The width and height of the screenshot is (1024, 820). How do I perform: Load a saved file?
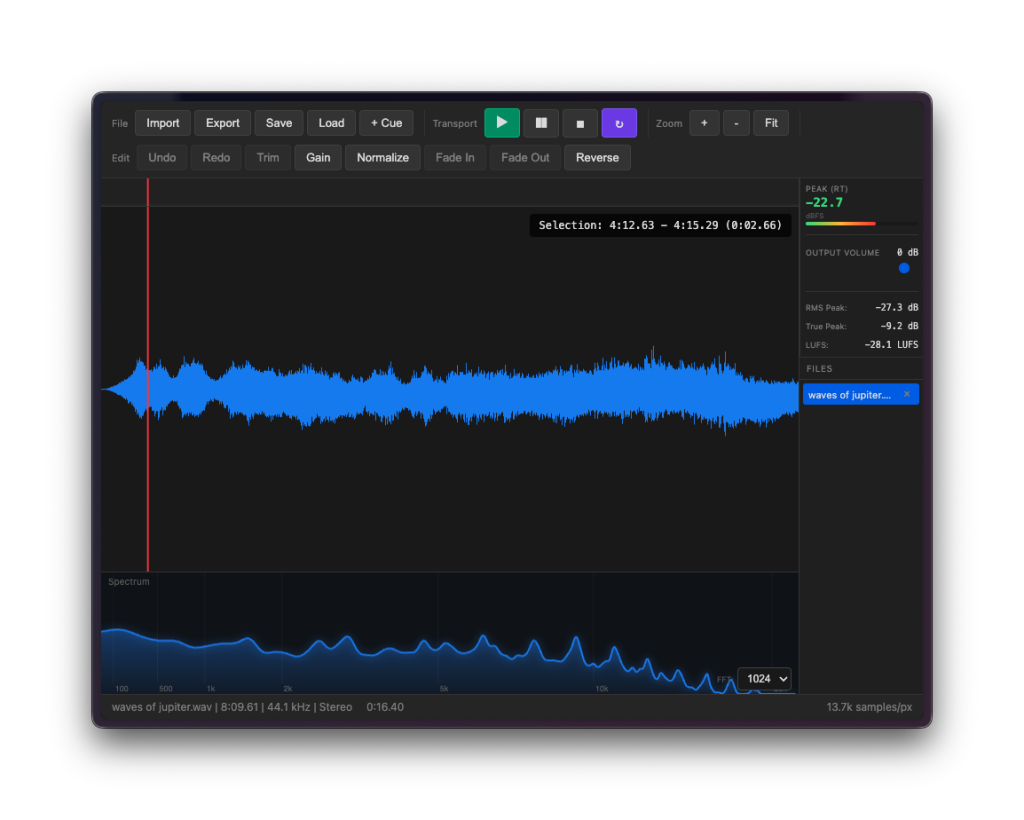point(331,122)
